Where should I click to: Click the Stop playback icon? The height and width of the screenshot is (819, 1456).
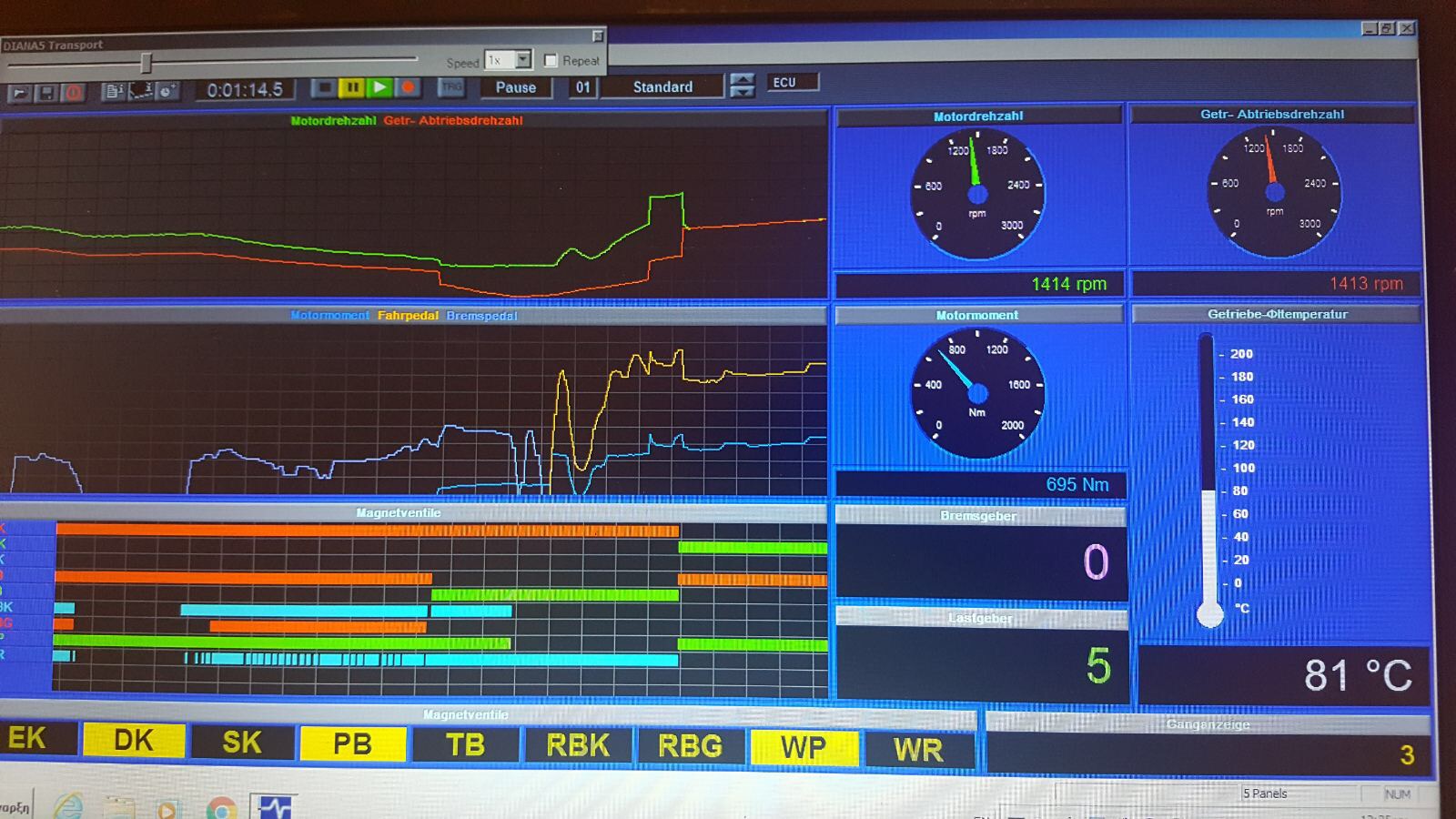(x=323, y=87)
